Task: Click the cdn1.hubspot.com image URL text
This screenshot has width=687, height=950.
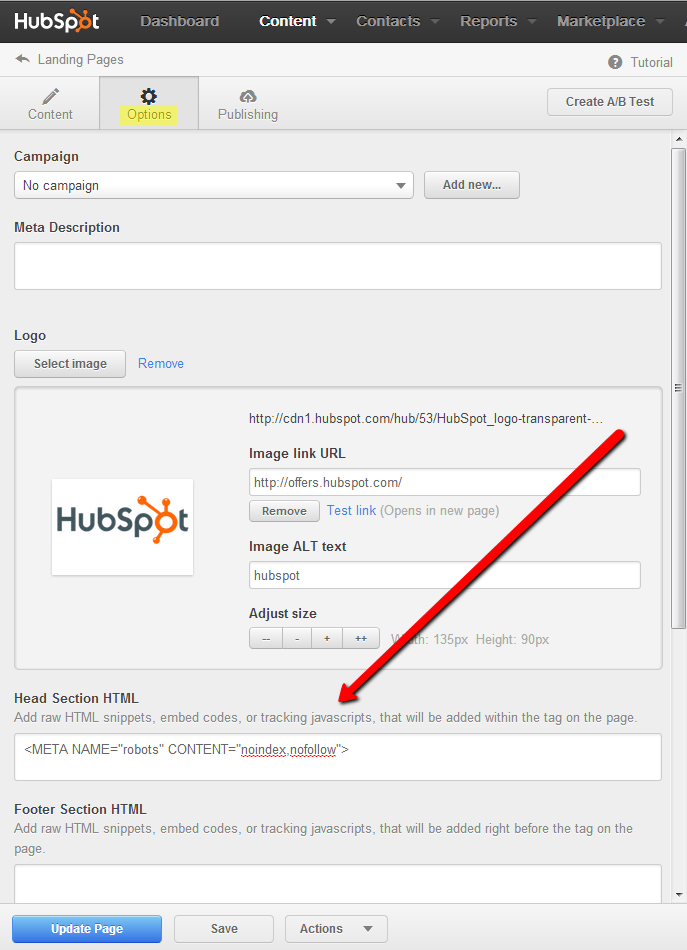Action: 426,419
